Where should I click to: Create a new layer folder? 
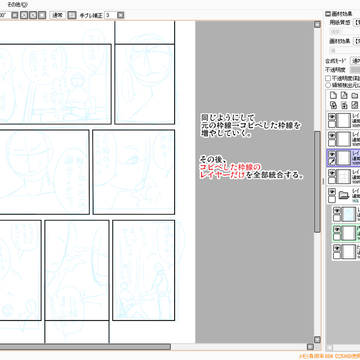tap(356, 96)
